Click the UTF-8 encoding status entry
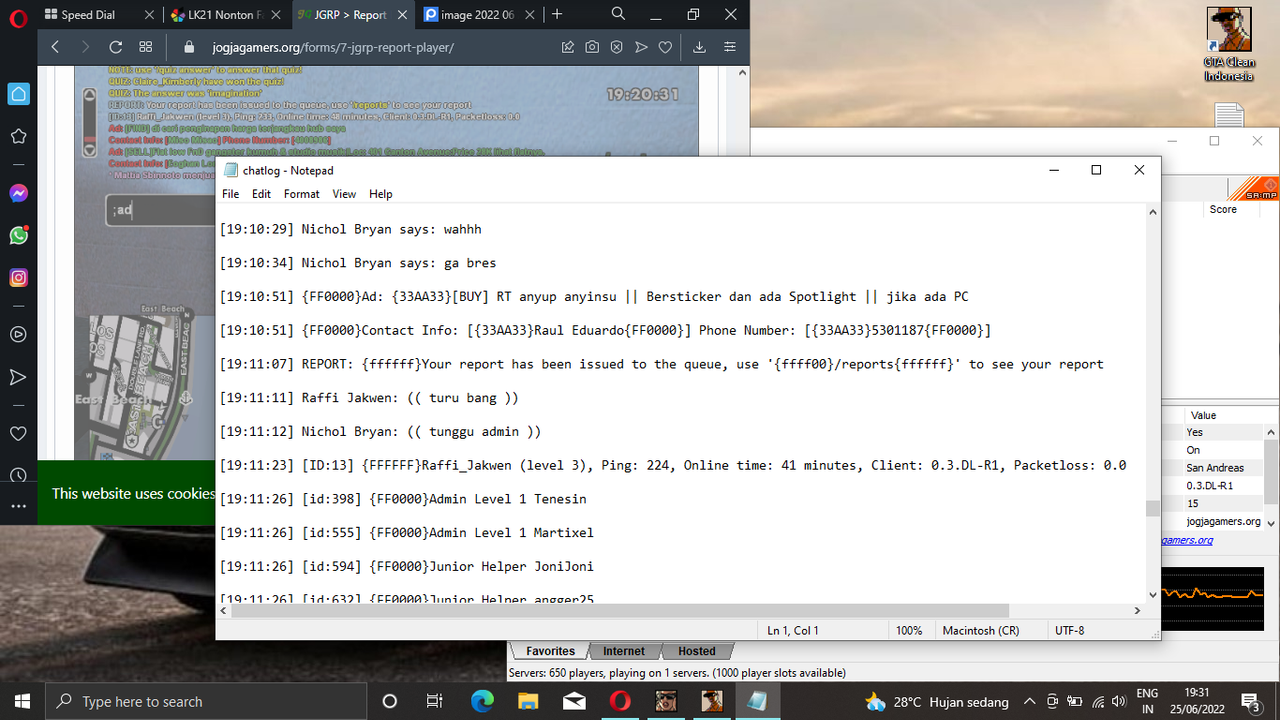The height and width of the screenshot is (720, 1280). 1069,631
